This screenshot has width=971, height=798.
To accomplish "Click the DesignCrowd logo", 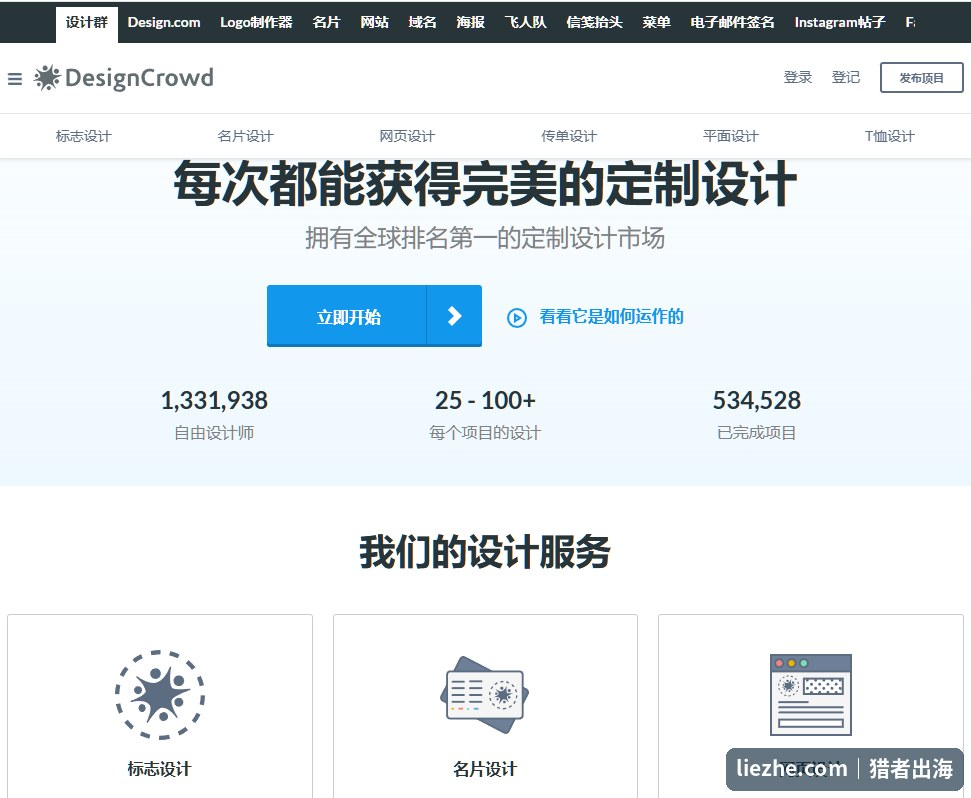I will pos(124,78).
